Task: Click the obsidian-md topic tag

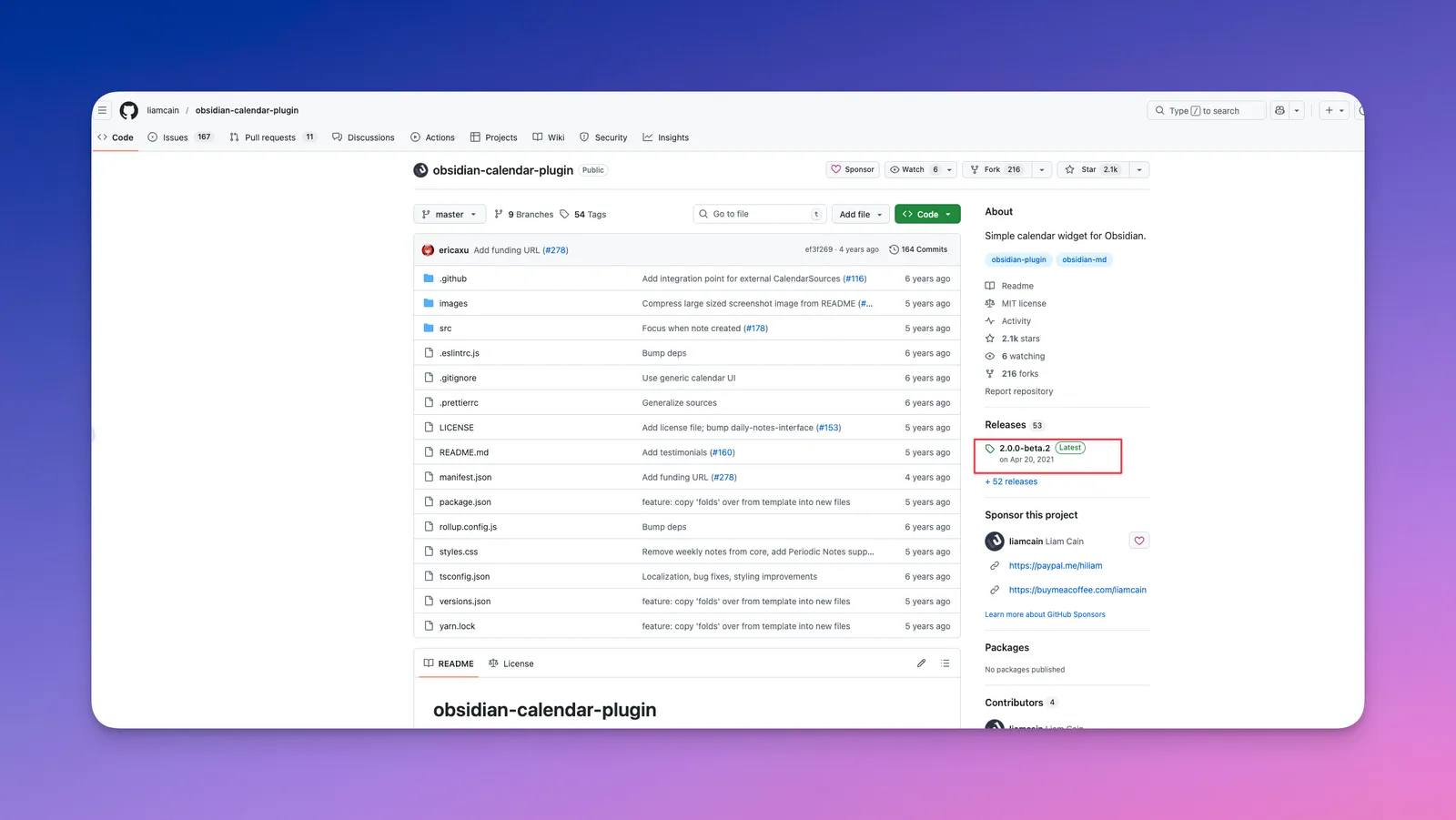Action: click(x=1085, y=260)
